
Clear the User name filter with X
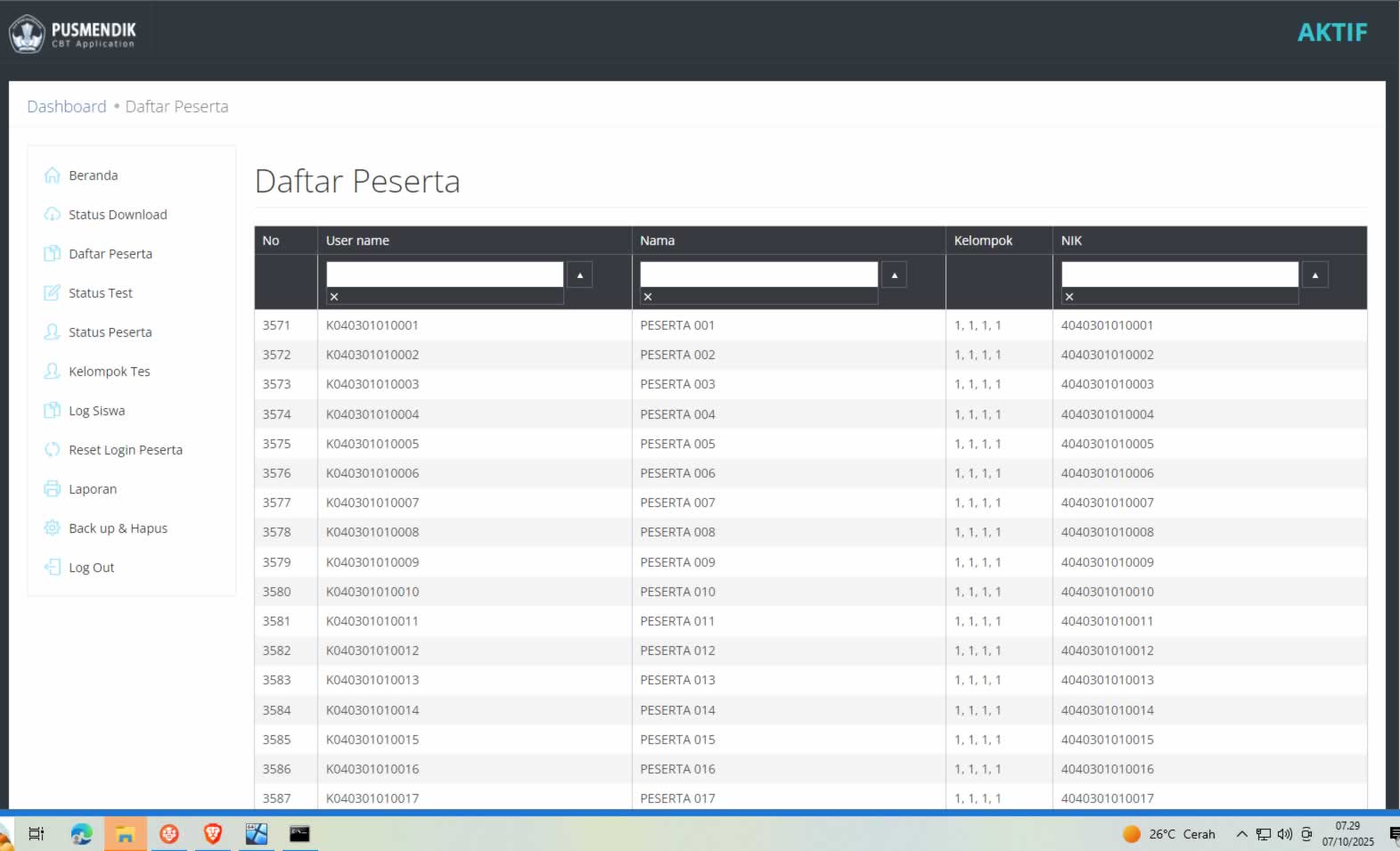tap(334, 297)
